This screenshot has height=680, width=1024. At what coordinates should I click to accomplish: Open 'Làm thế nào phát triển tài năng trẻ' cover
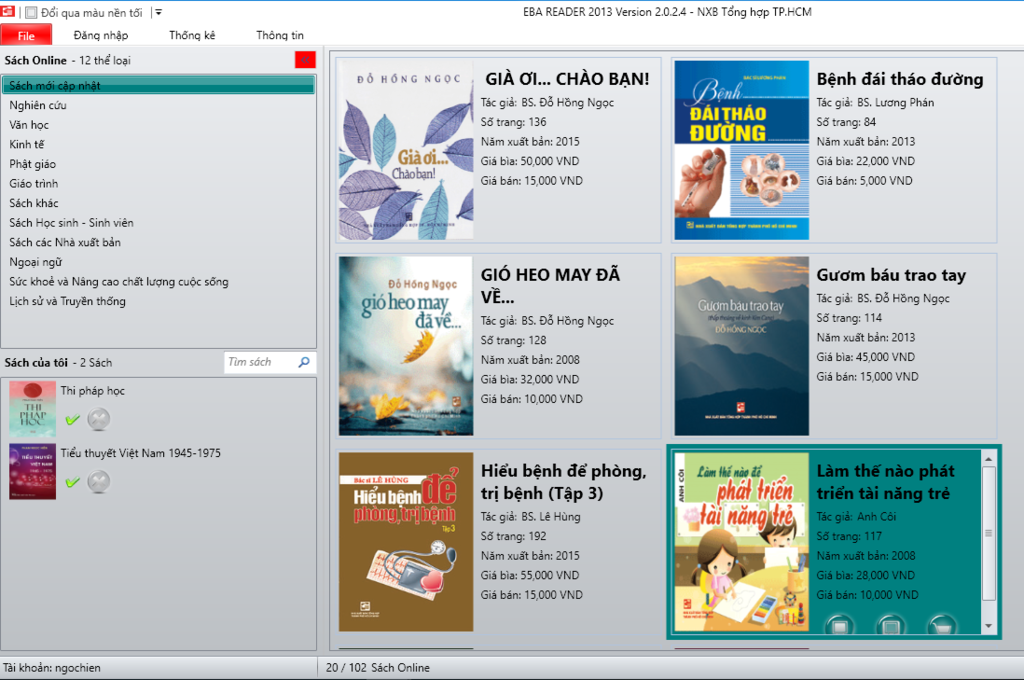[742, 542]
